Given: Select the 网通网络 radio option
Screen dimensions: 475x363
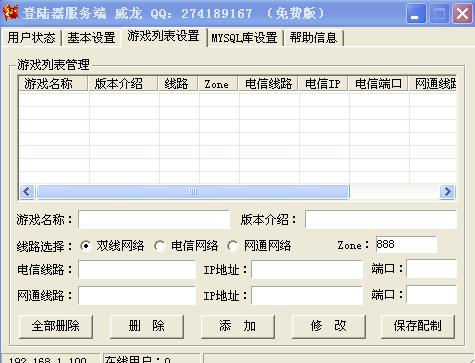Looking at the screenshot, I should 232,246.
